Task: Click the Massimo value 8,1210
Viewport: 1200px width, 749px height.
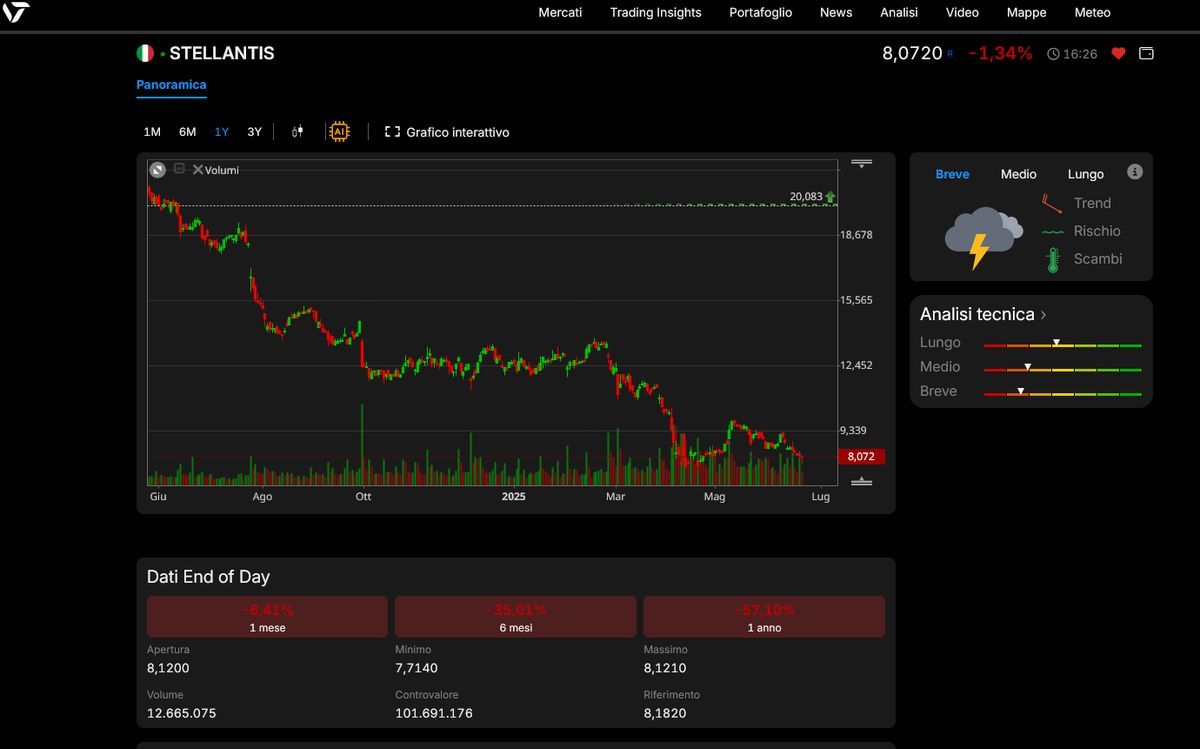Action: [665, 668]
